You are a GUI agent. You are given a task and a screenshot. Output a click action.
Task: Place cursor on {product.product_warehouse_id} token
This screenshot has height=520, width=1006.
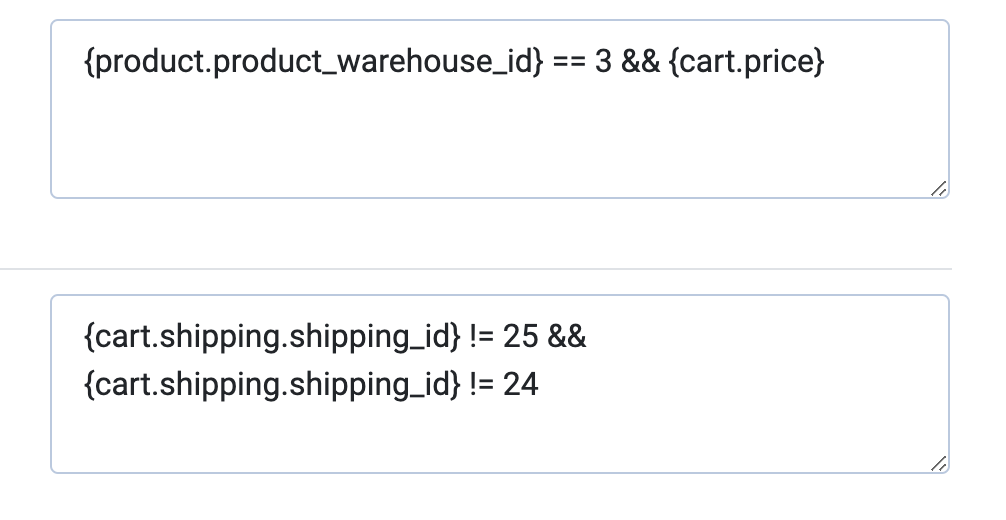tap(315, 64)
